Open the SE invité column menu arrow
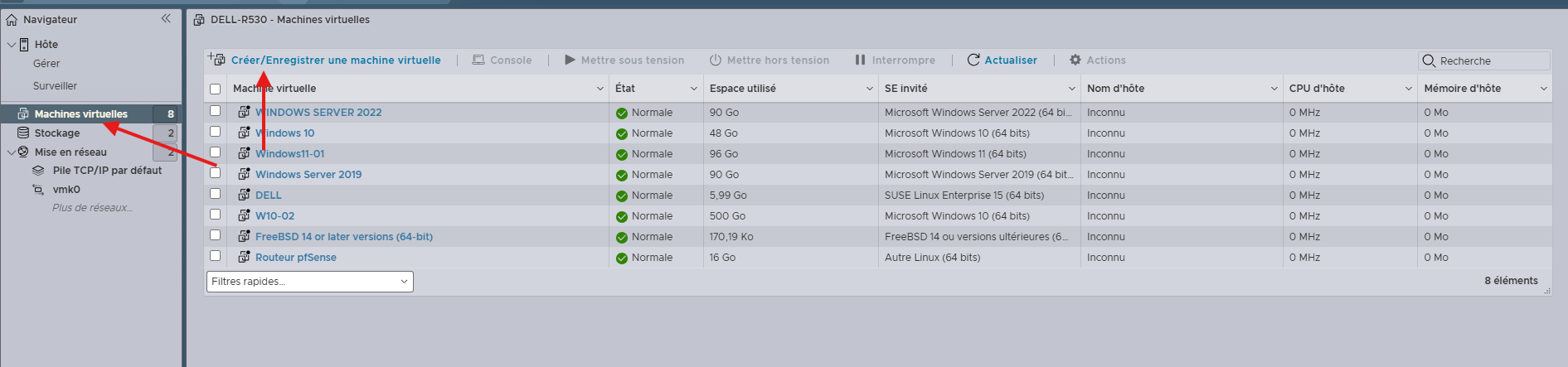Image resolution: width=1568 pixels, height=367 pixels. [1072, 89]
